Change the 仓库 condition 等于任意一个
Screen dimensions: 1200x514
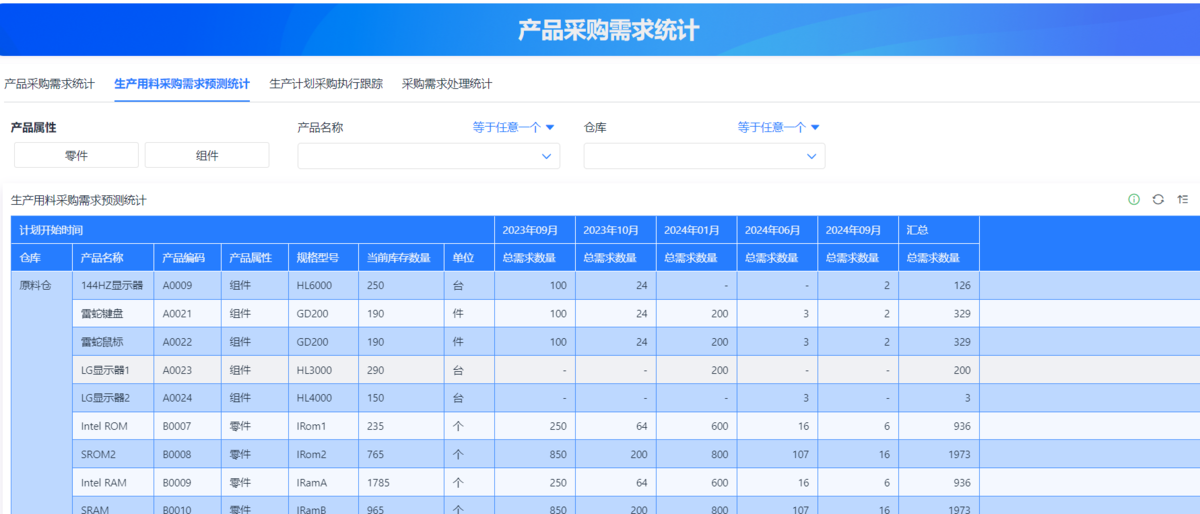[778, 128]
